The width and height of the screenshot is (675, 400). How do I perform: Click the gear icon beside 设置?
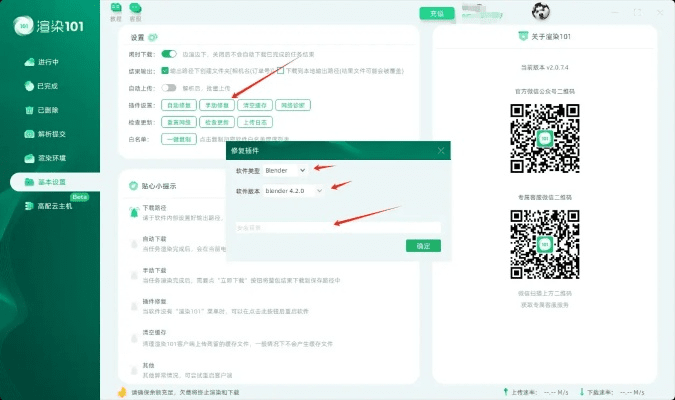pos(152,37)
